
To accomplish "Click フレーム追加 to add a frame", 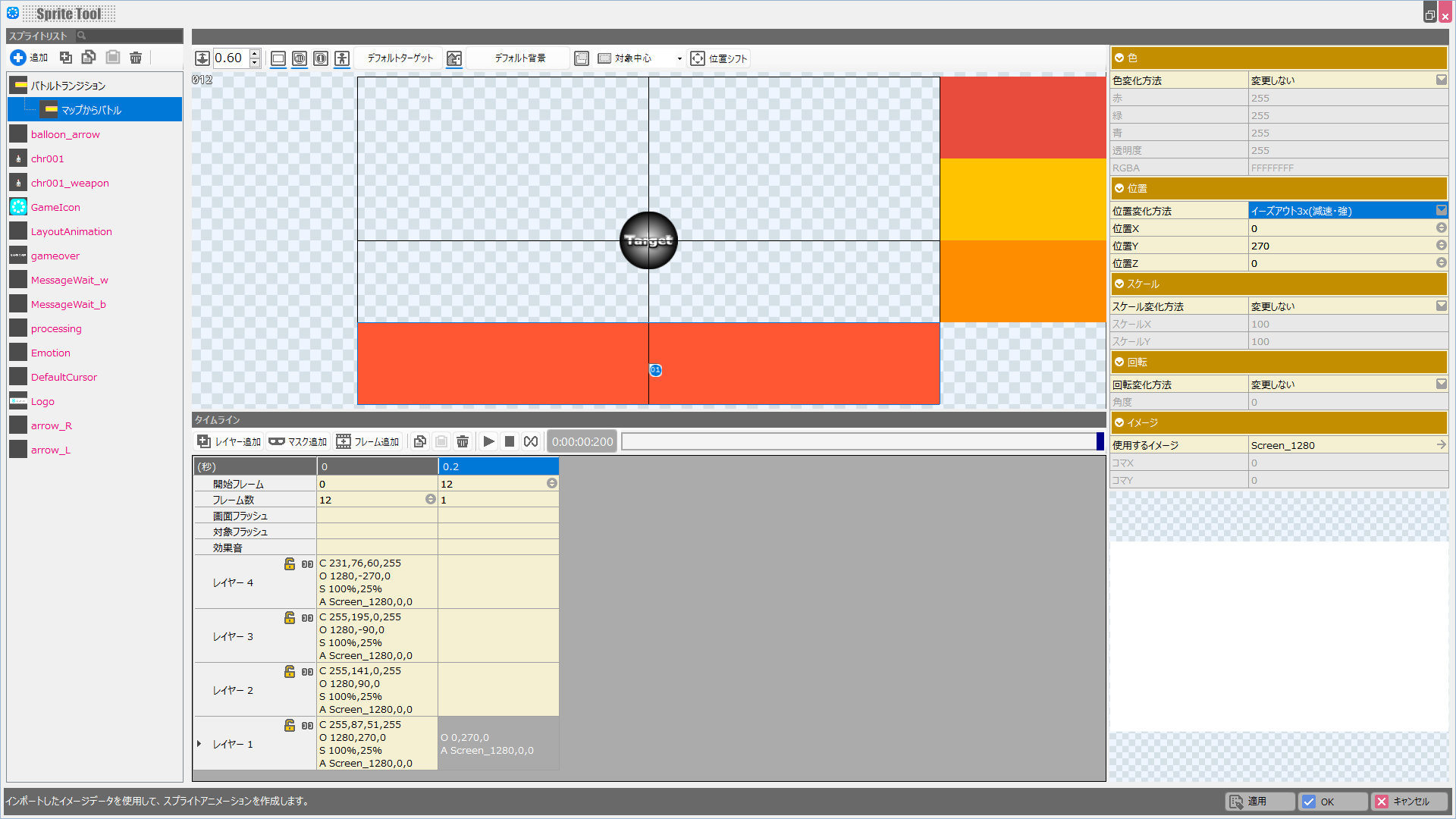I will point(368,441).
